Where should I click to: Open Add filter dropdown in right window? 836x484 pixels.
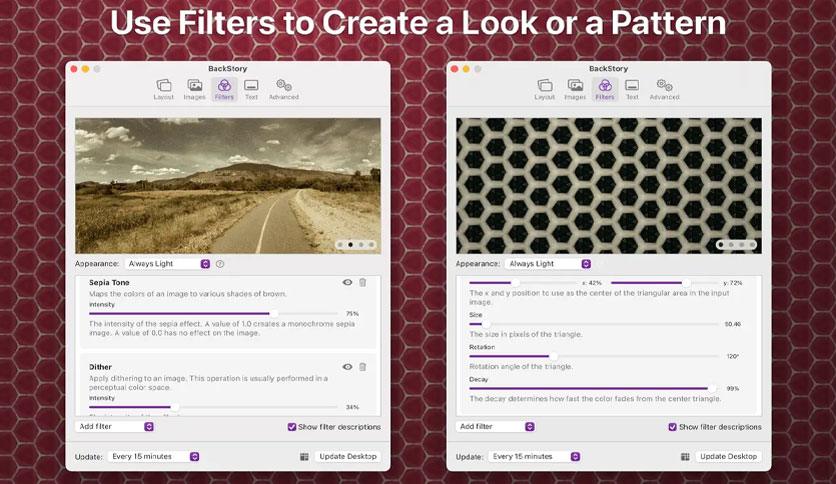[495, 426]
